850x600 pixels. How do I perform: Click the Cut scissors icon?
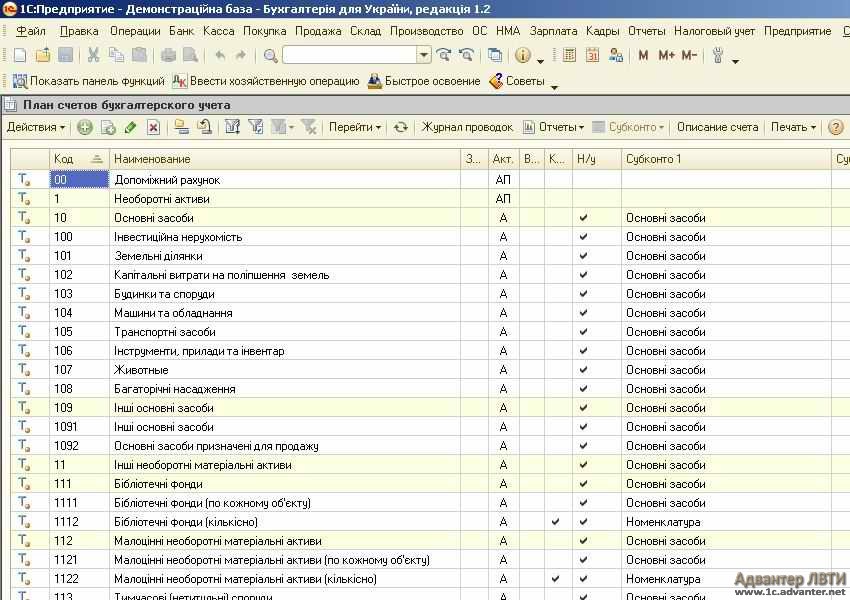point(93,55)
